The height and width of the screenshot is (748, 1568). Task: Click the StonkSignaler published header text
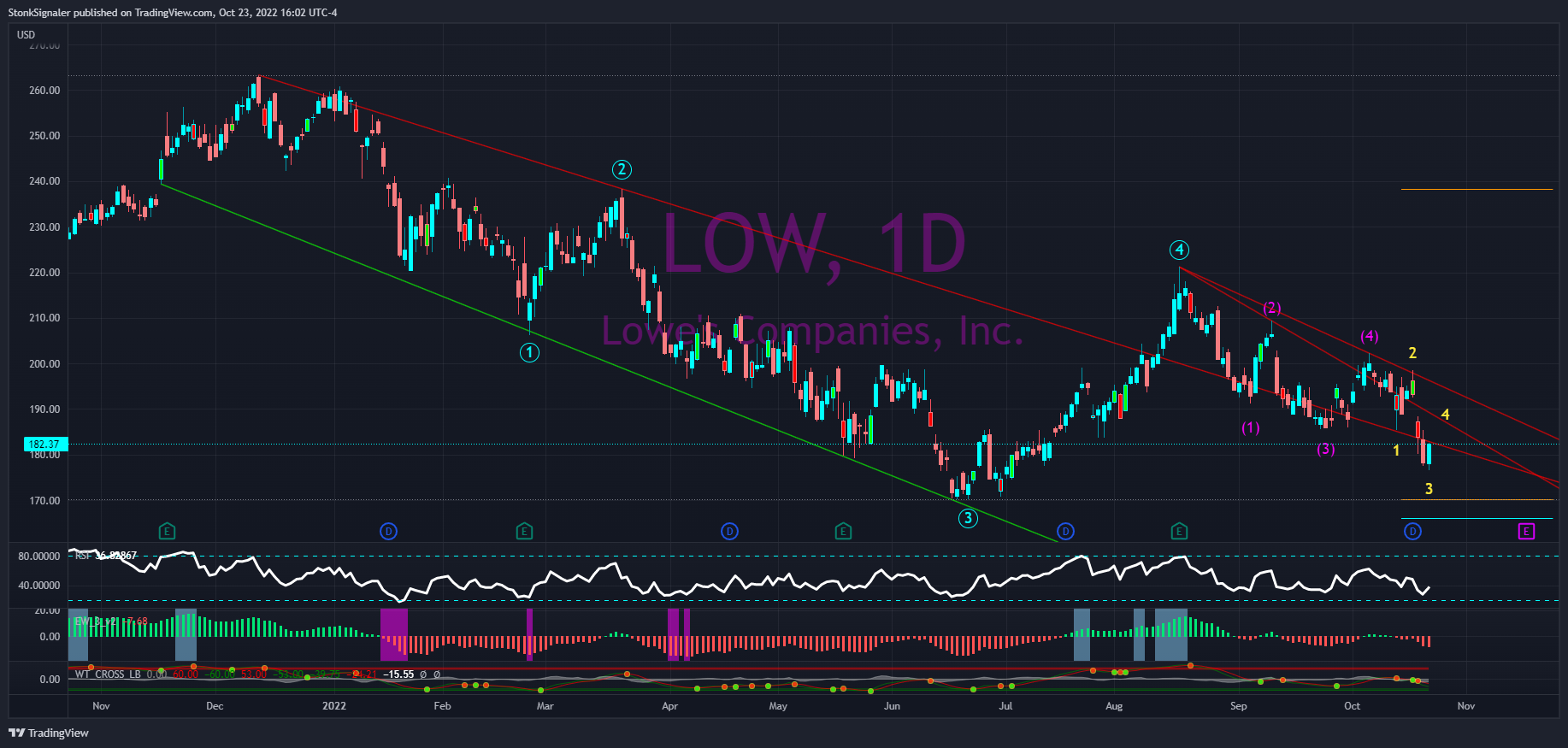(x=173, y=13)
